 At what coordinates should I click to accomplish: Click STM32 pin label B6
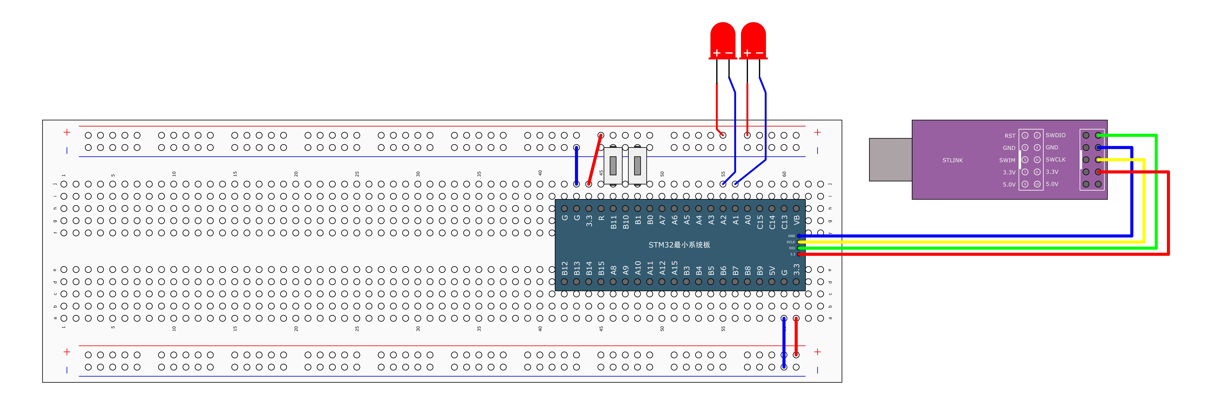click(723, 270)
